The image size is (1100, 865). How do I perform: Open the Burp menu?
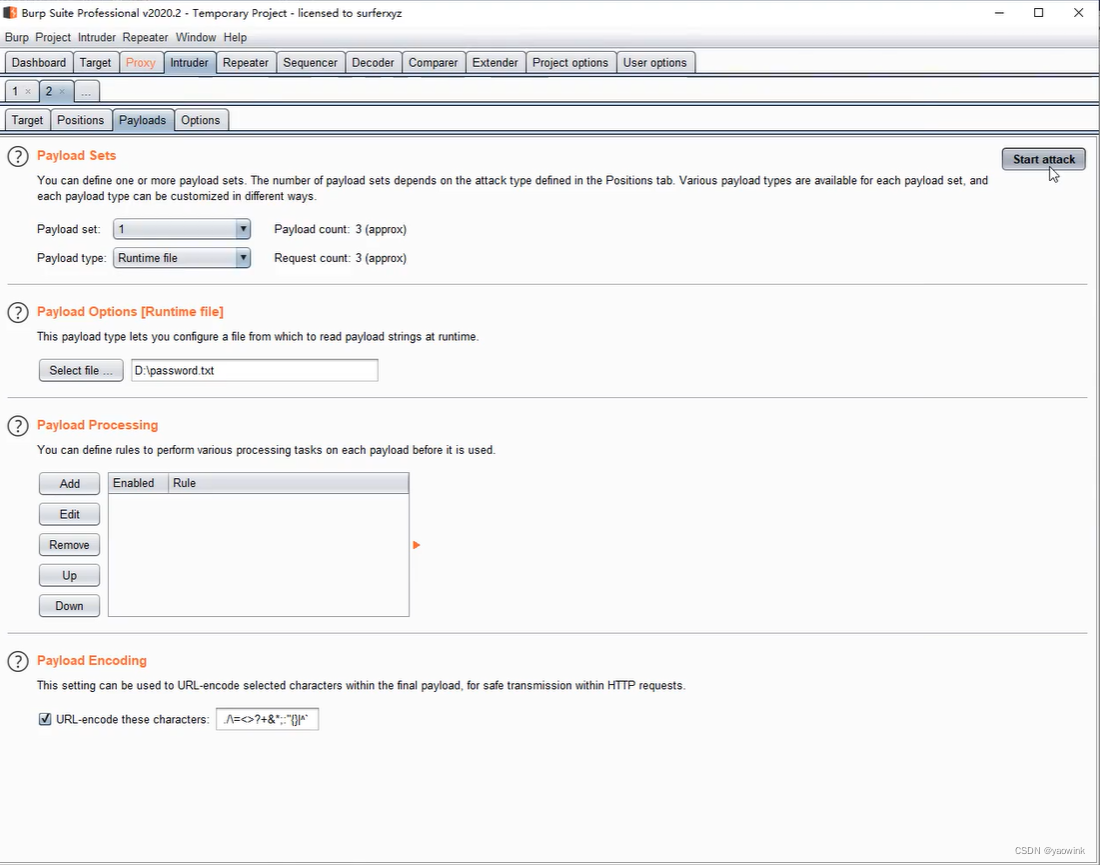17,37
